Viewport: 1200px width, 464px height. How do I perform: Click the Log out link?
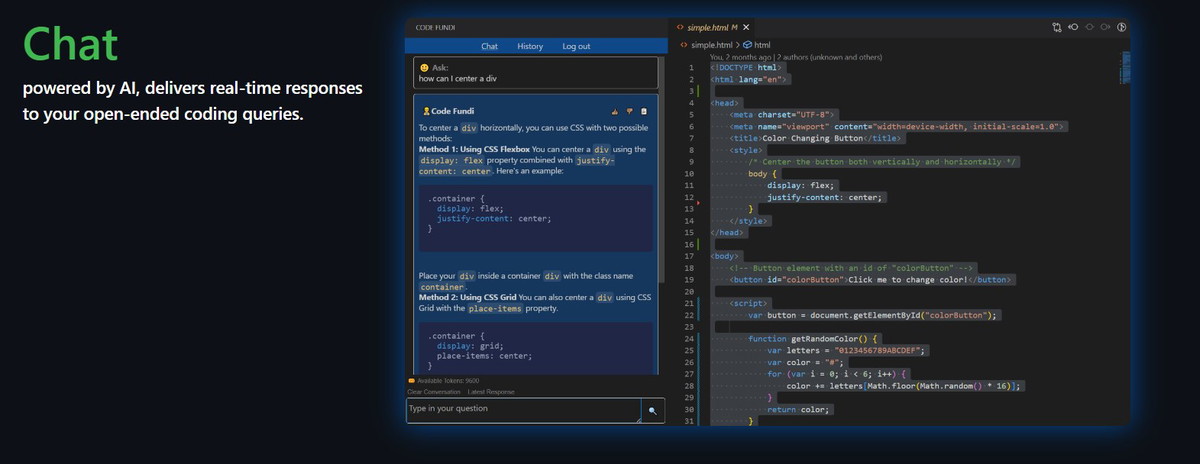(576, 46)
